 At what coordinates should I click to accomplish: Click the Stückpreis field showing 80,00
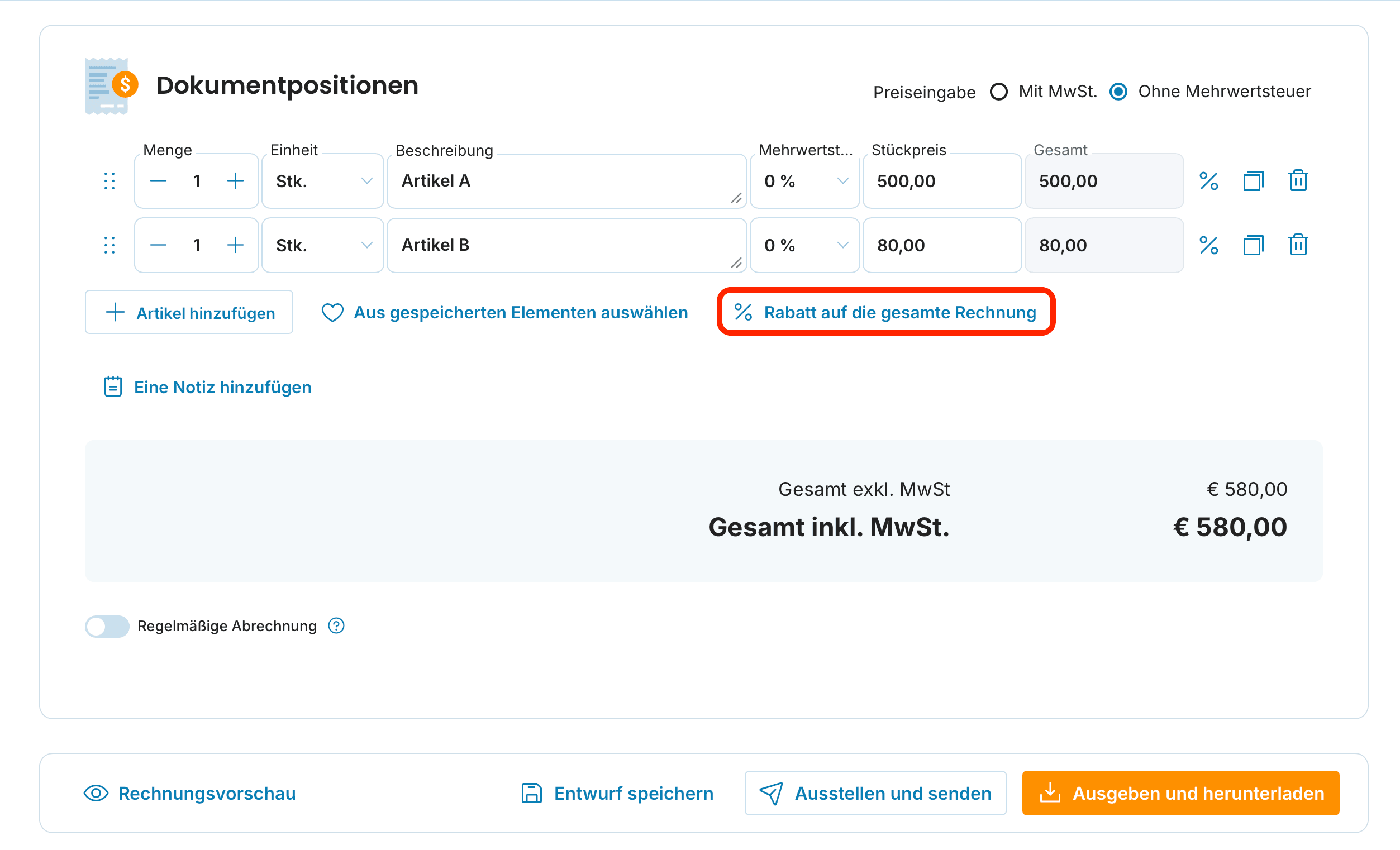(x=942, y=246)
